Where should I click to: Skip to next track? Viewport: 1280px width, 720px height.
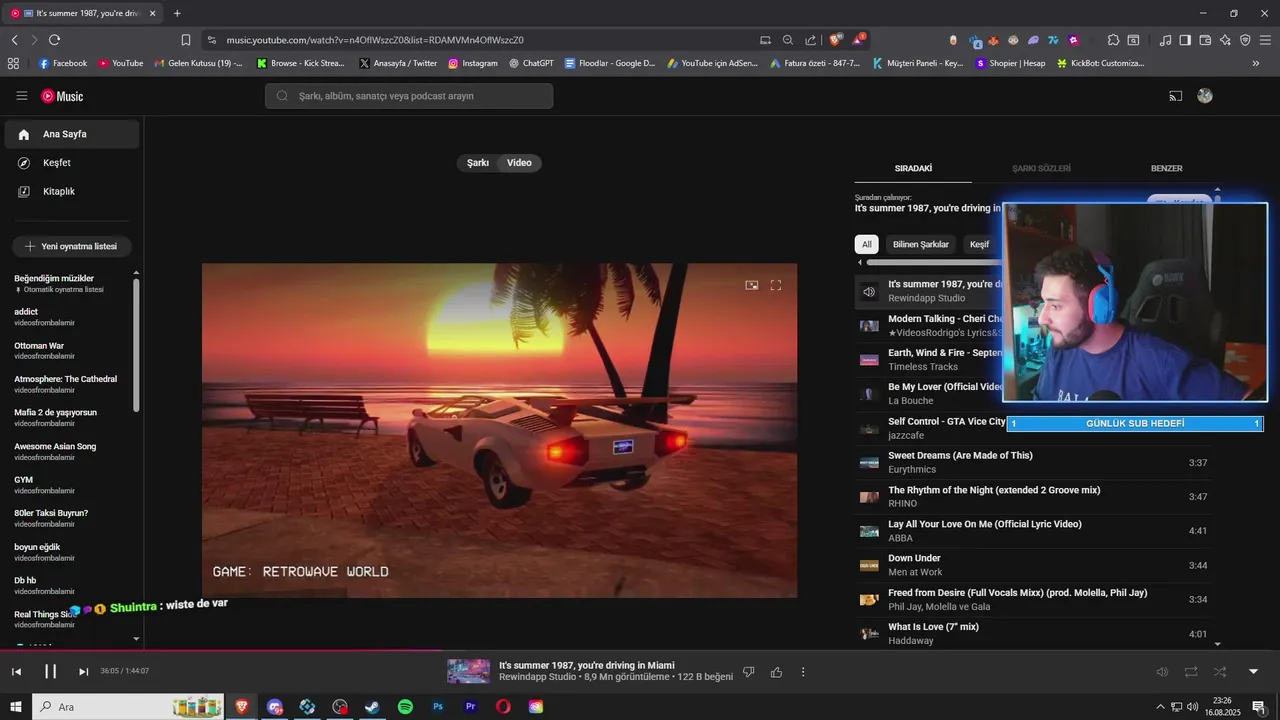83,672
